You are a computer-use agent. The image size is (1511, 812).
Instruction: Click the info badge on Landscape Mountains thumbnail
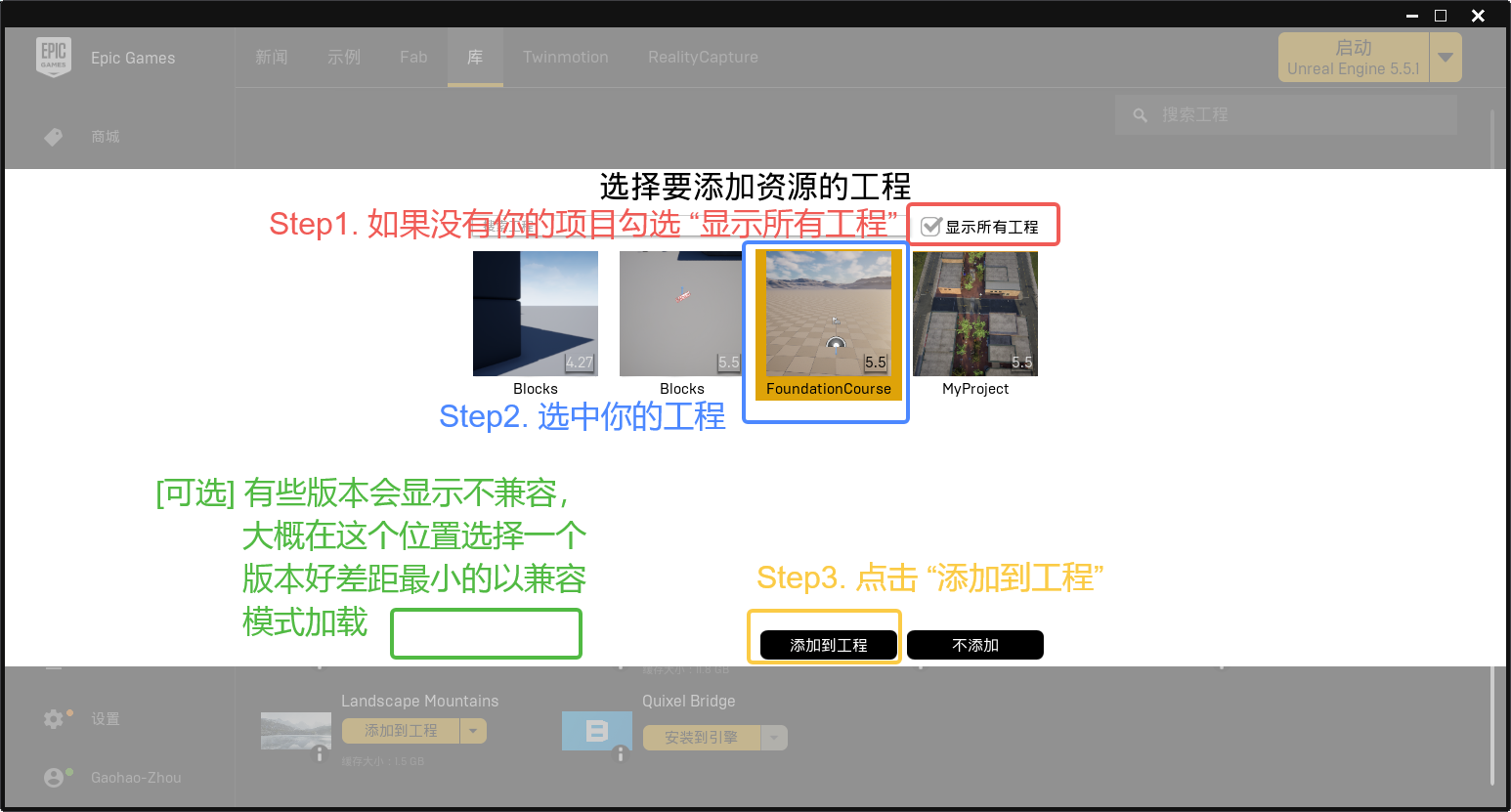pos(320,754)
